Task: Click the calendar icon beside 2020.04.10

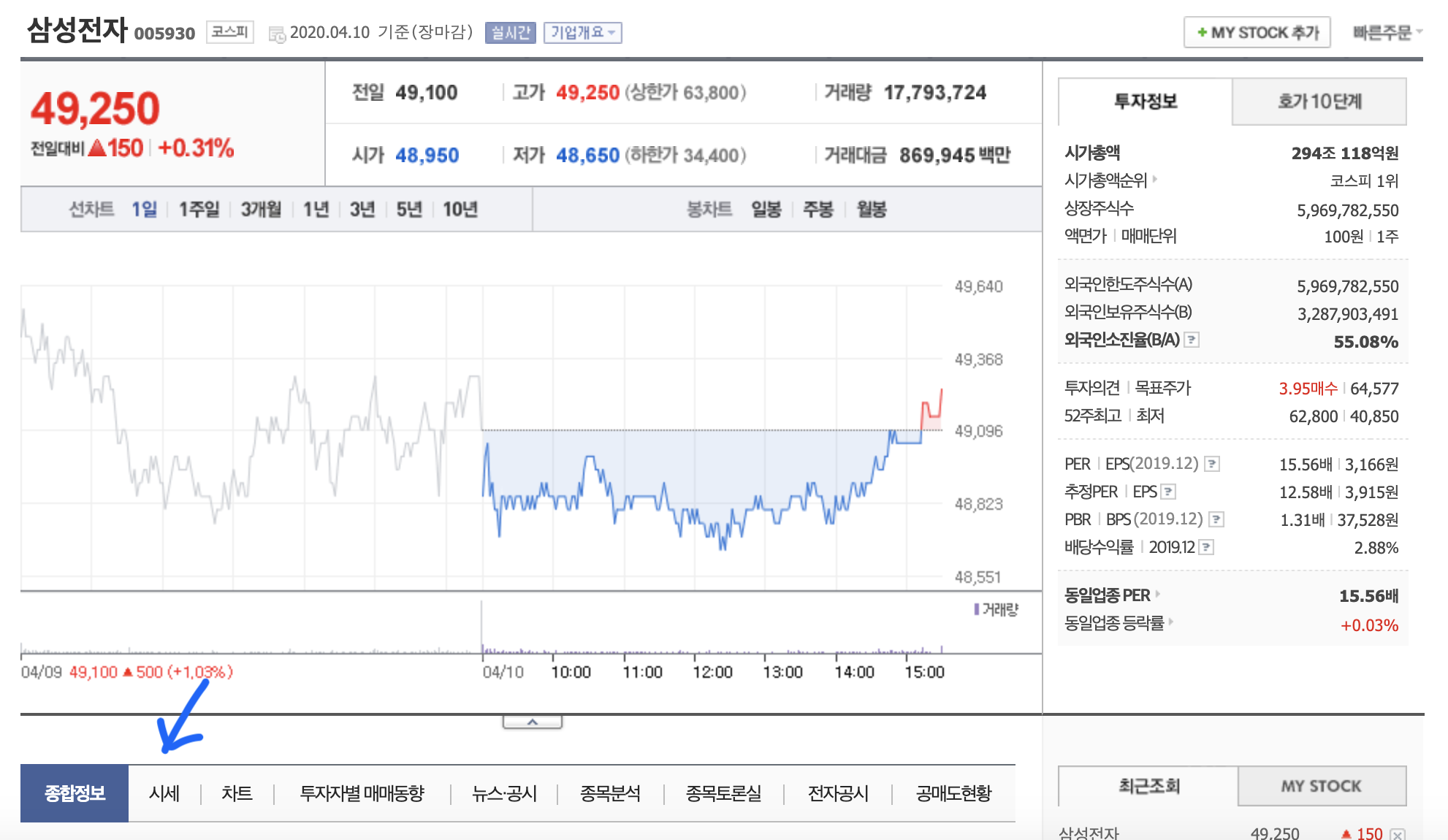Action: 277,34
